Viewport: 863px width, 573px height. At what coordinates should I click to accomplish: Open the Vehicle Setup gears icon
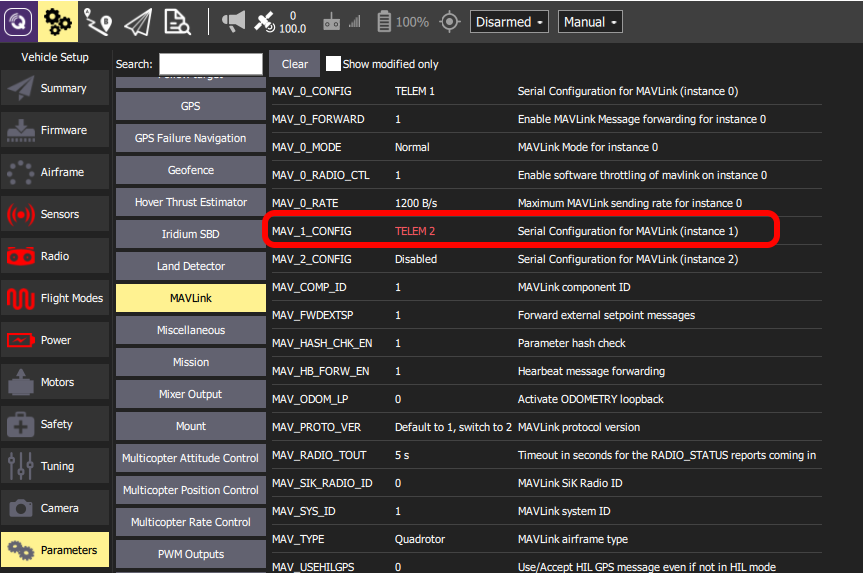pyautogui.click(x=58, y=21)
